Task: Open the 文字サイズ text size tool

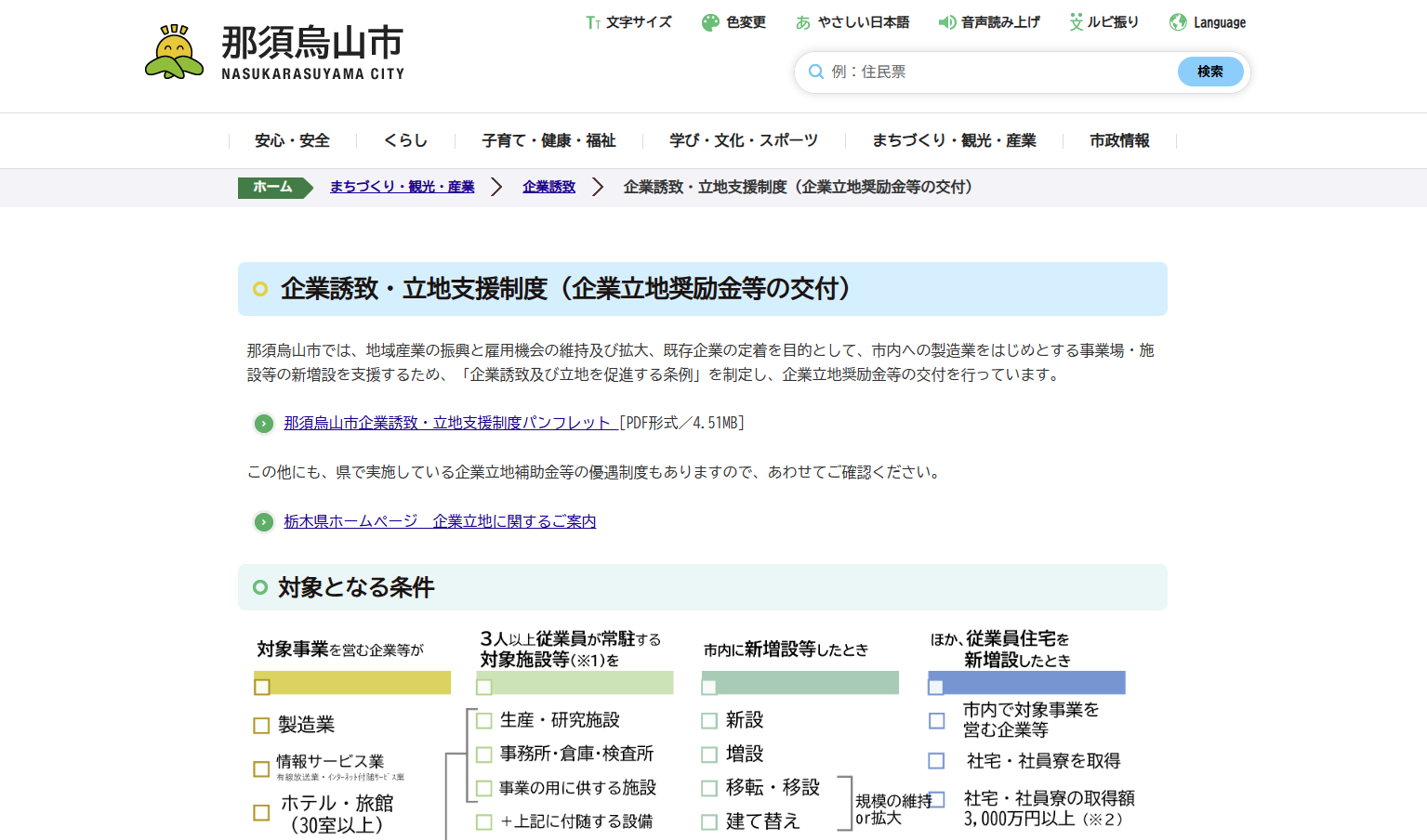Action: point(628,22)
